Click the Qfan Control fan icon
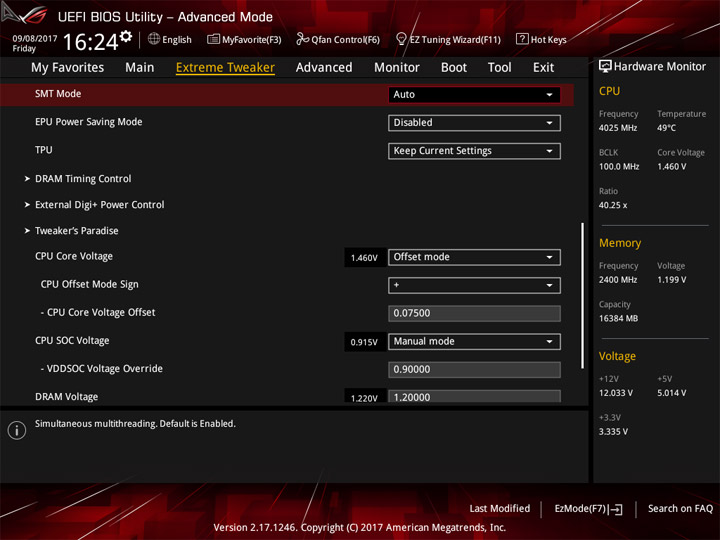This screenshot has width=720, height=540. click(302, 39)
